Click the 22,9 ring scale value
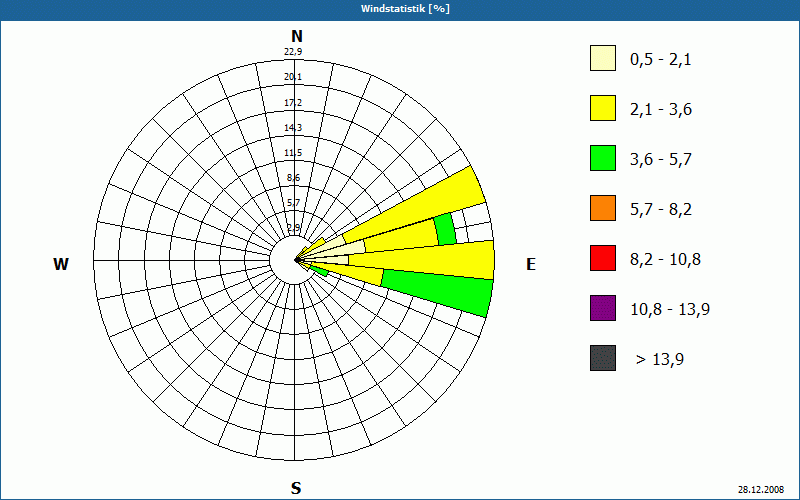The image size is (800, 500). [x=293, y=52]
